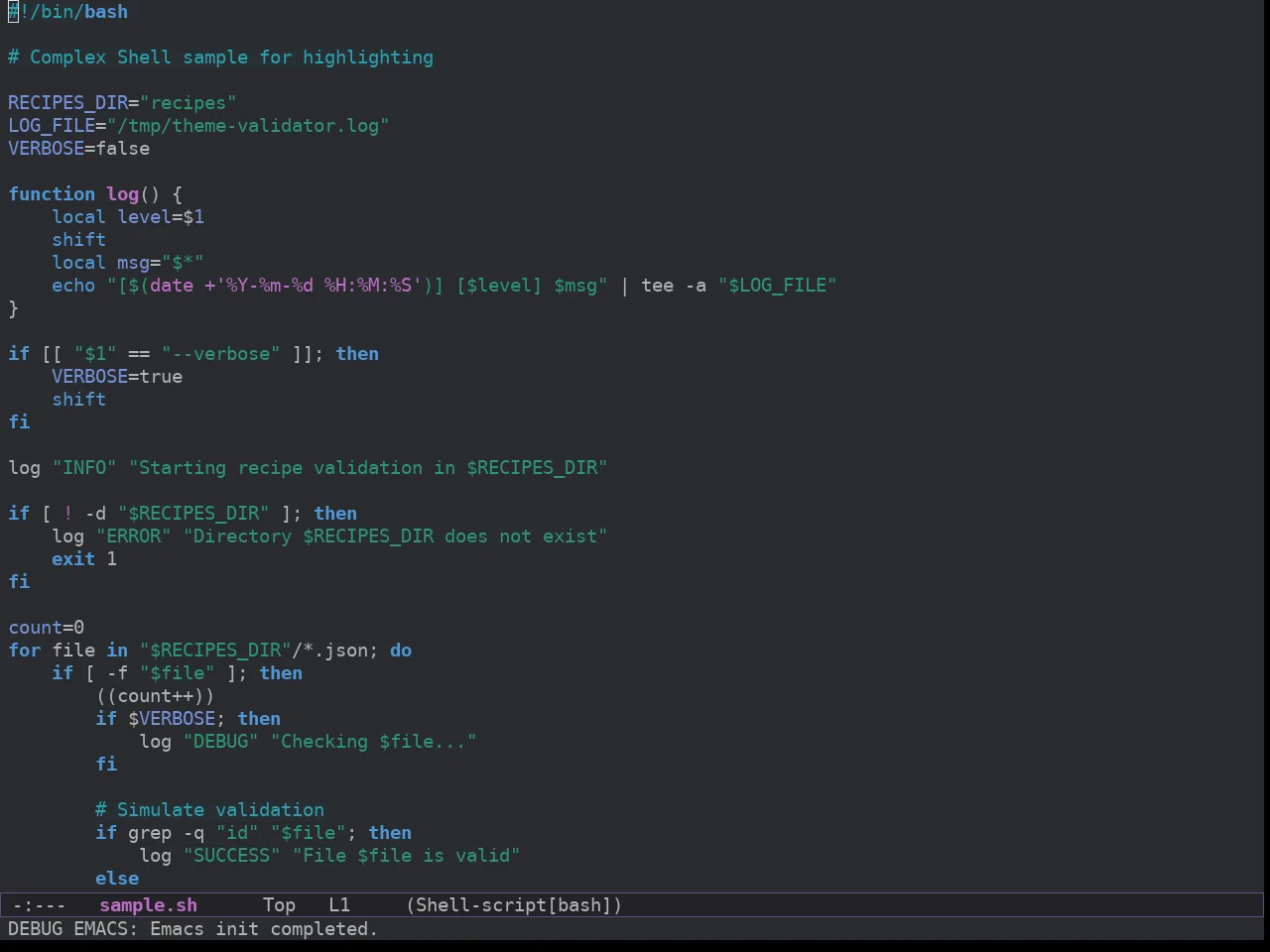Click the "DEBUG" log level string

[221, 742]
